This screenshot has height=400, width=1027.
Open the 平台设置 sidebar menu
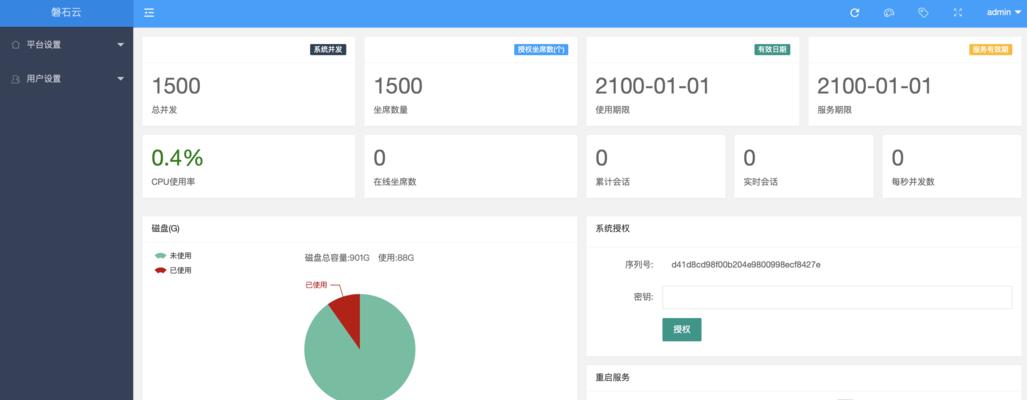point(66,45)
